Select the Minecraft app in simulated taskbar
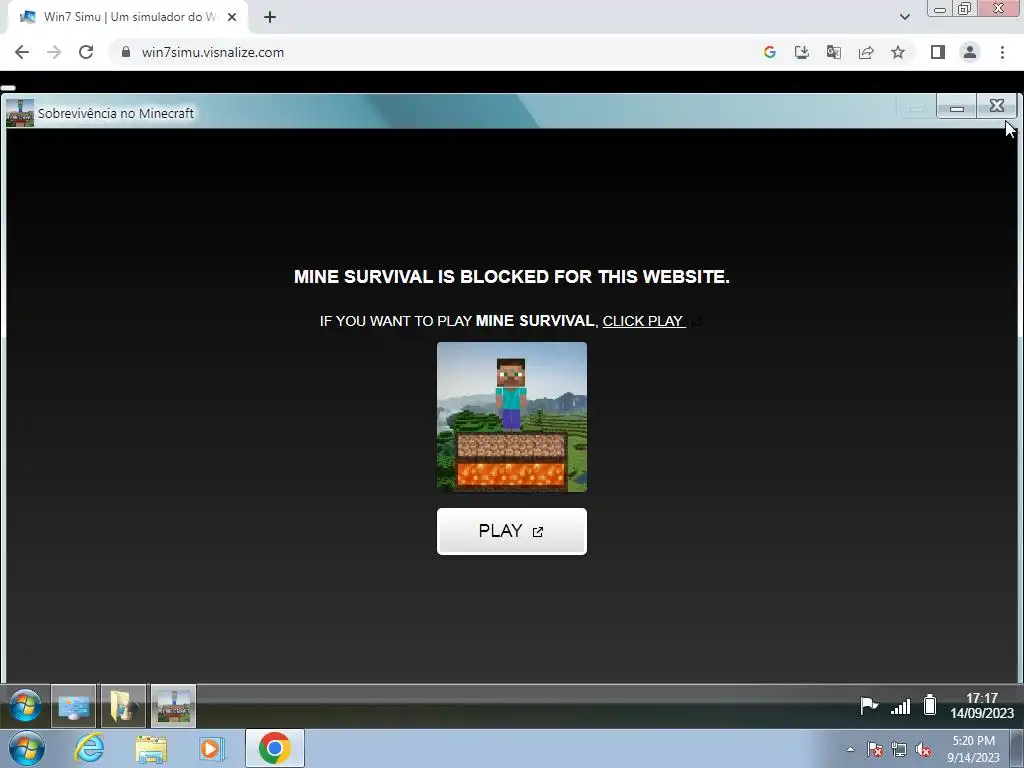Image resolution: width=1024 pixels, height=768 pixels. (173, 706)
